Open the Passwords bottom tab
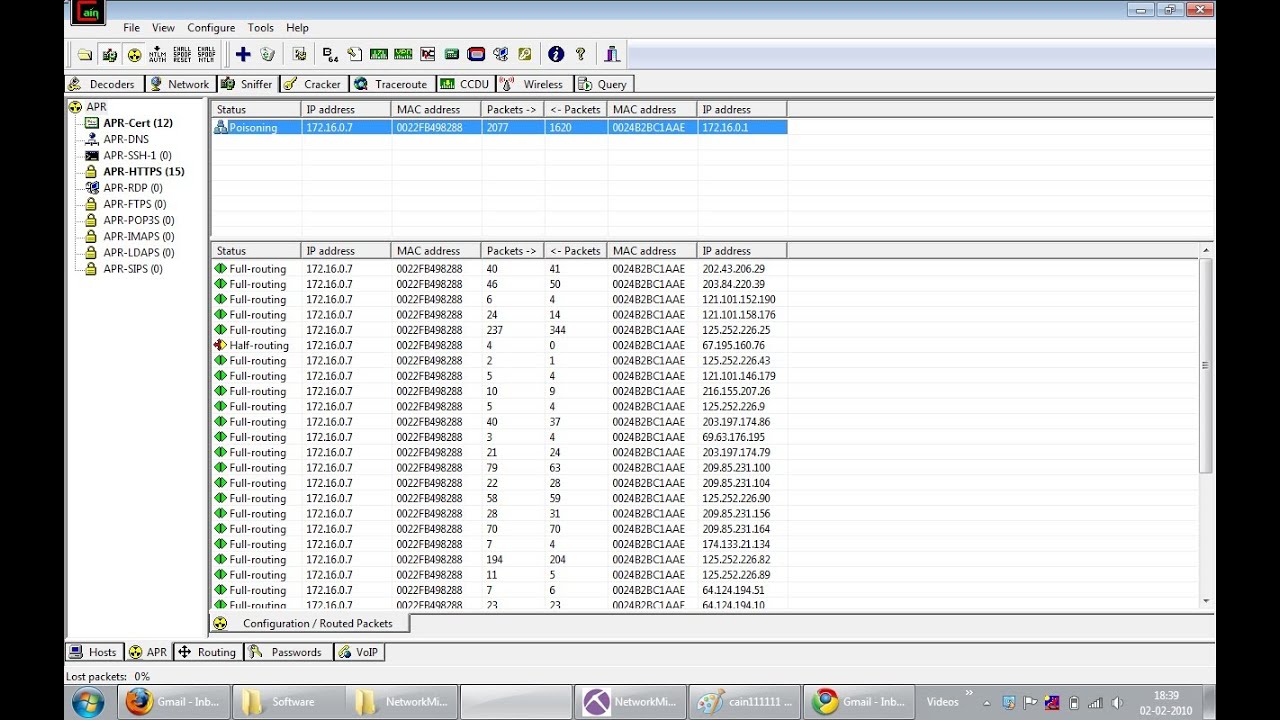1280x720 pixels. coord(286,652)
